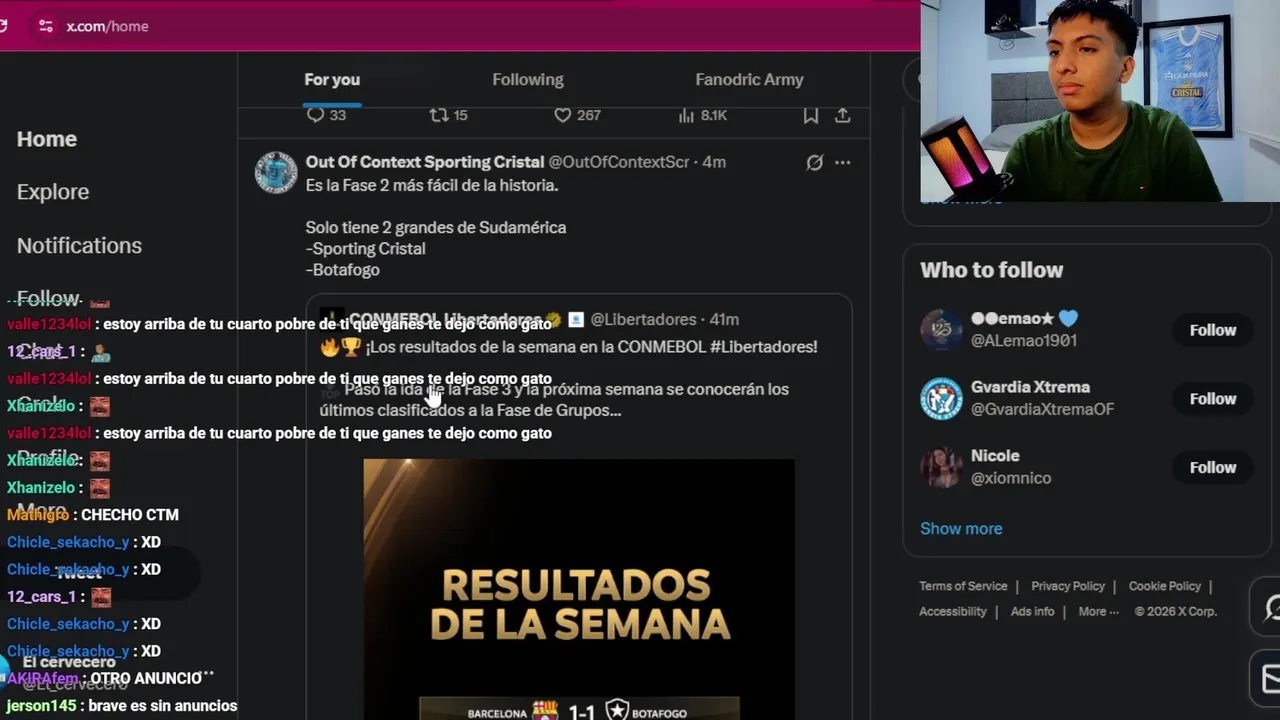Open the Fanodric Army tab
The height and width of the screenshot is (720, 1280).
pyautogui.click(x=749, y=80)
